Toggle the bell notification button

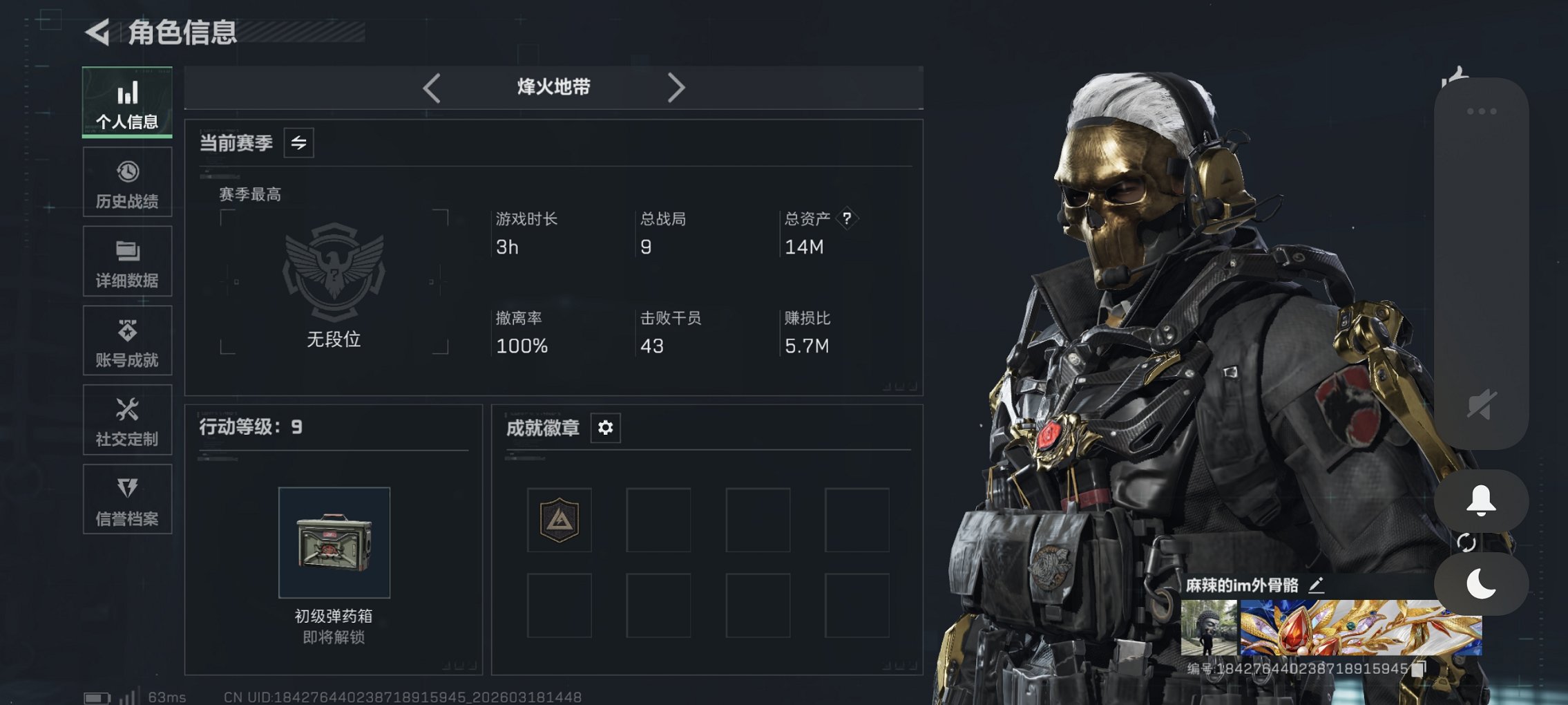[1481, 500]
